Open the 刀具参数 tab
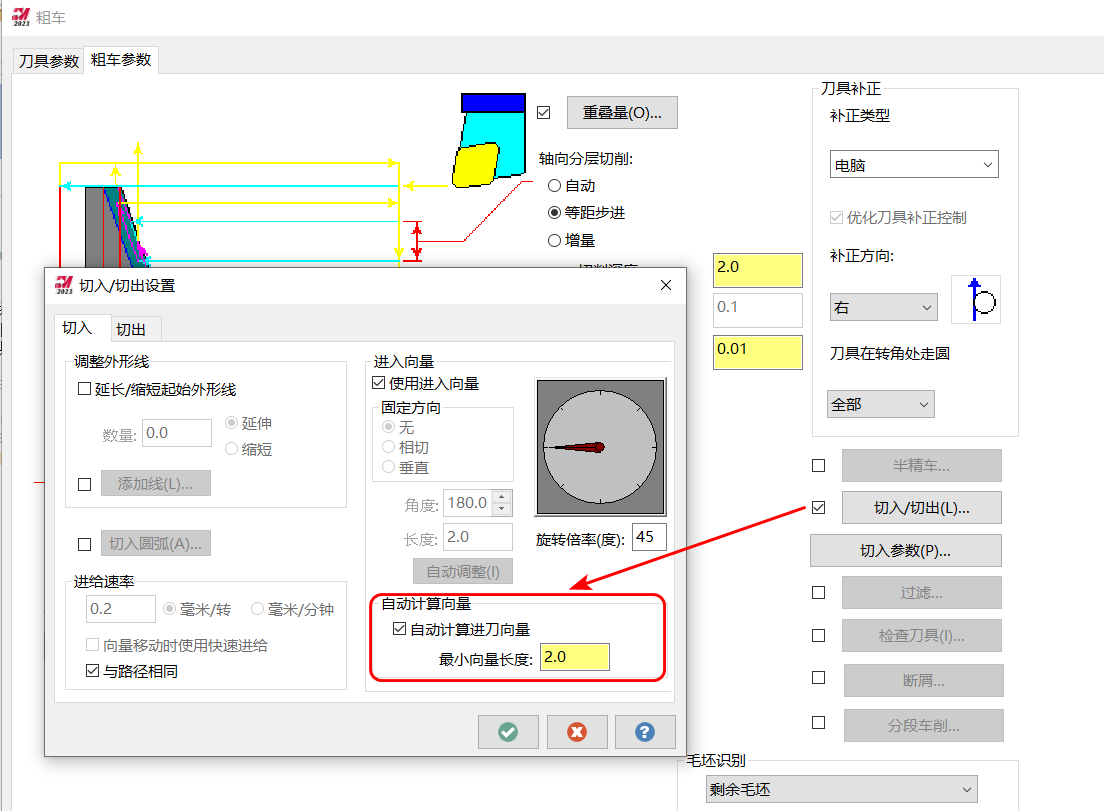 49,61
